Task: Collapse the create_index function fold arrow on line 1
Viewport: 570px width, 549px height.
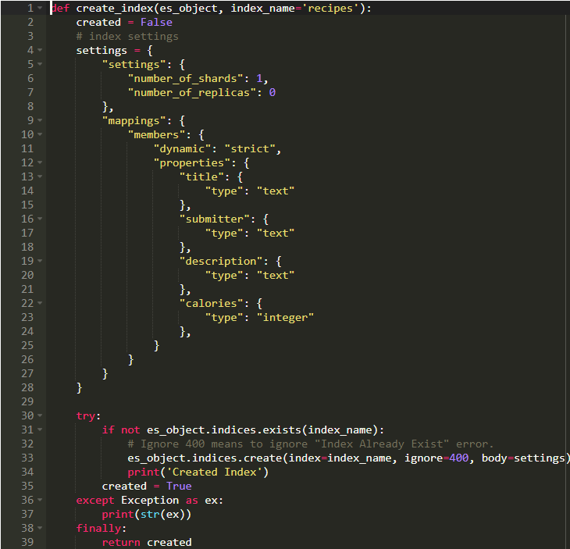Action: tap(40, 8)
